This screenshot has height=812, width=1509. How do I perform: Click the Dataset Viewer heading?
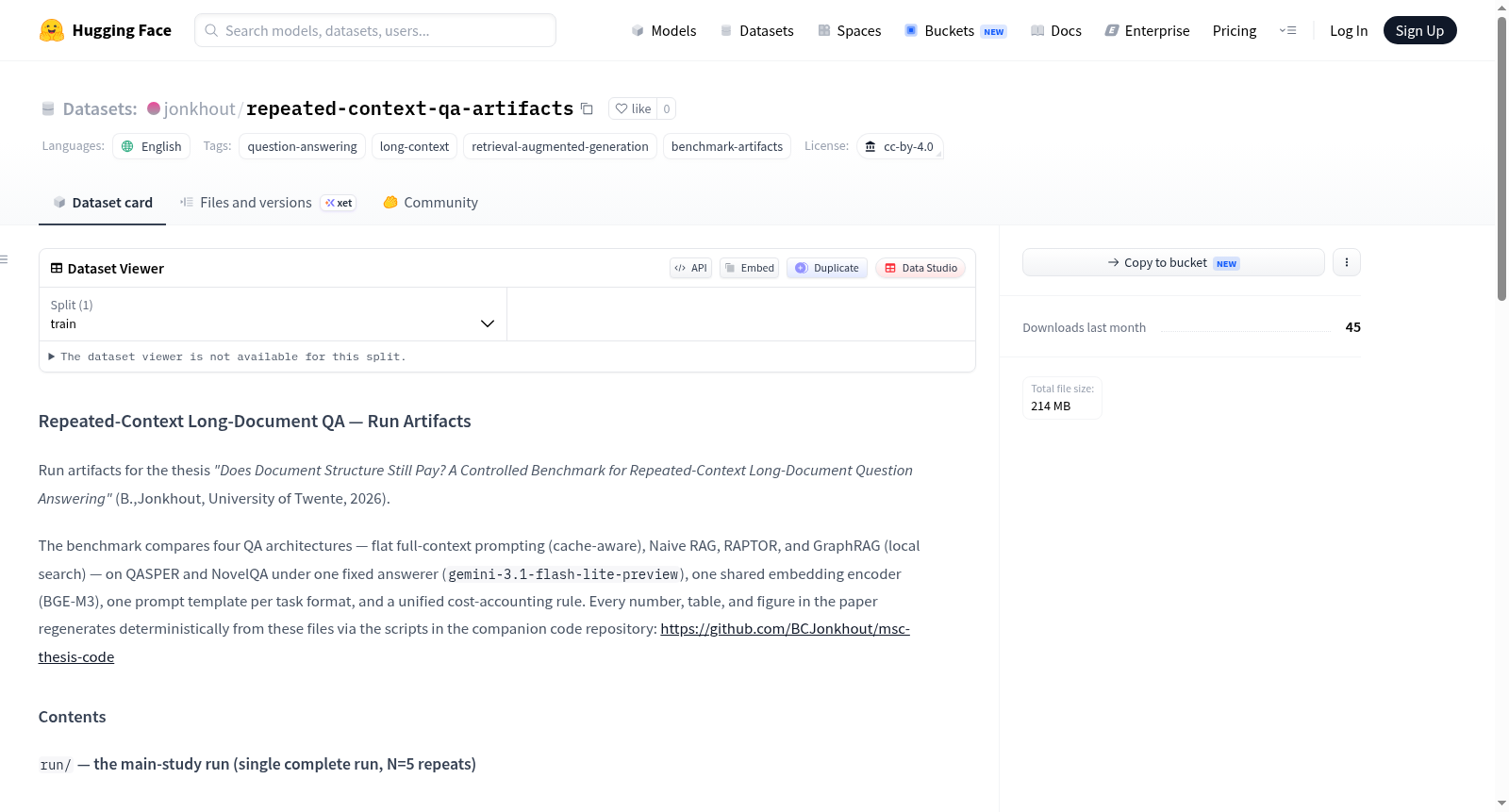[x=116, y=269]
